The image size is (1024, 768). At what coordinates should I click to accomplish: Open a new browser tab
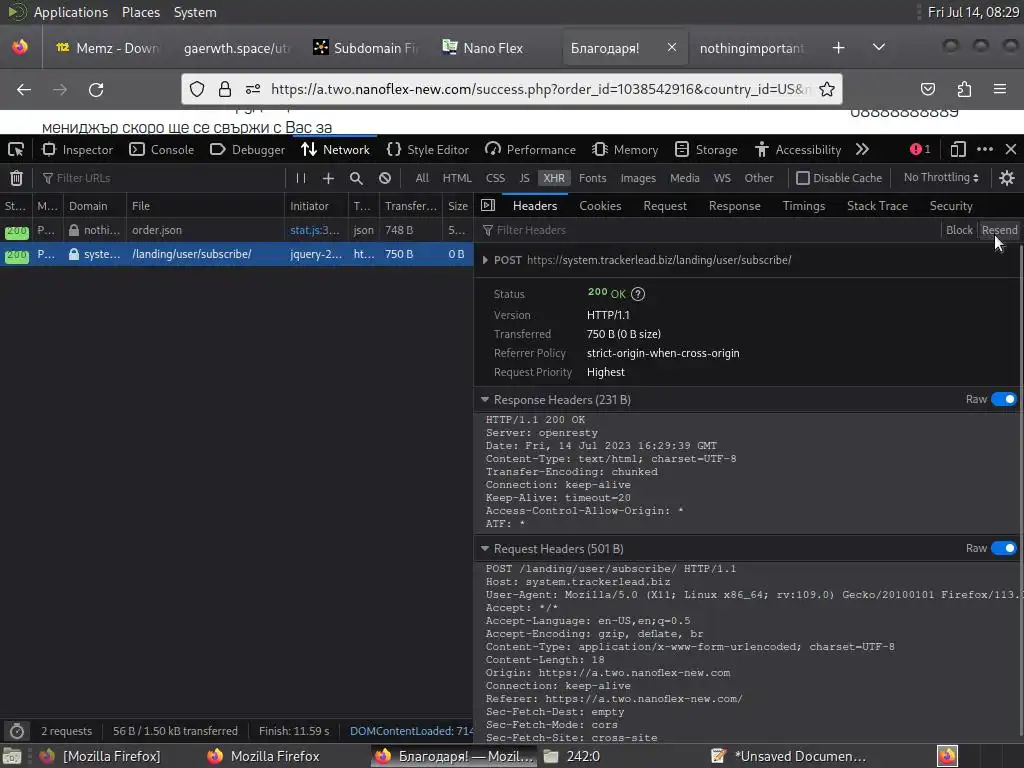click(839, 48)
